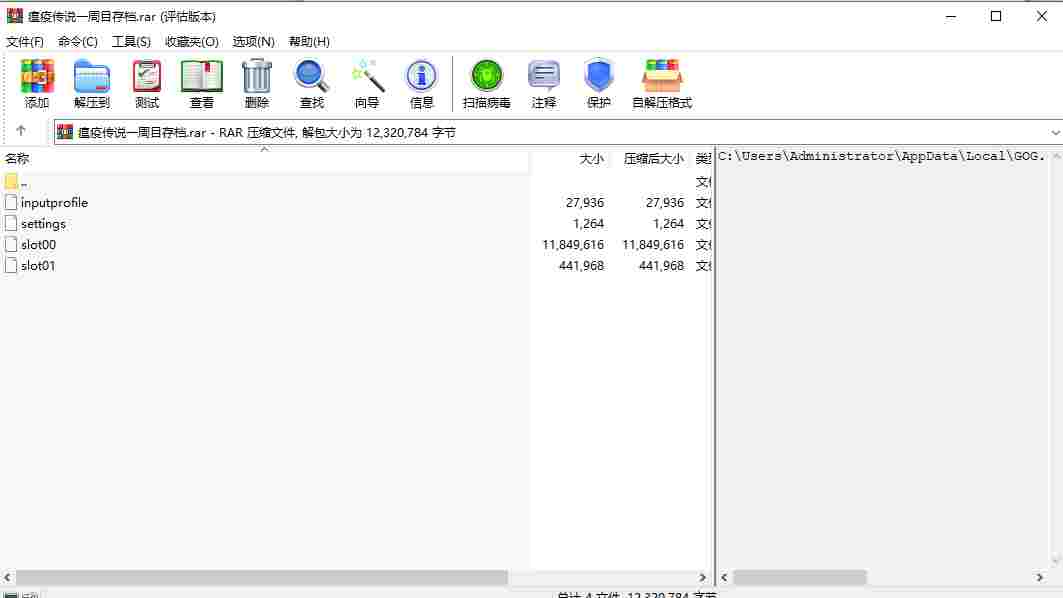Screen dimensions: 1063x598
Task: Click the slot01 file icon
Action: click(11, 266)
